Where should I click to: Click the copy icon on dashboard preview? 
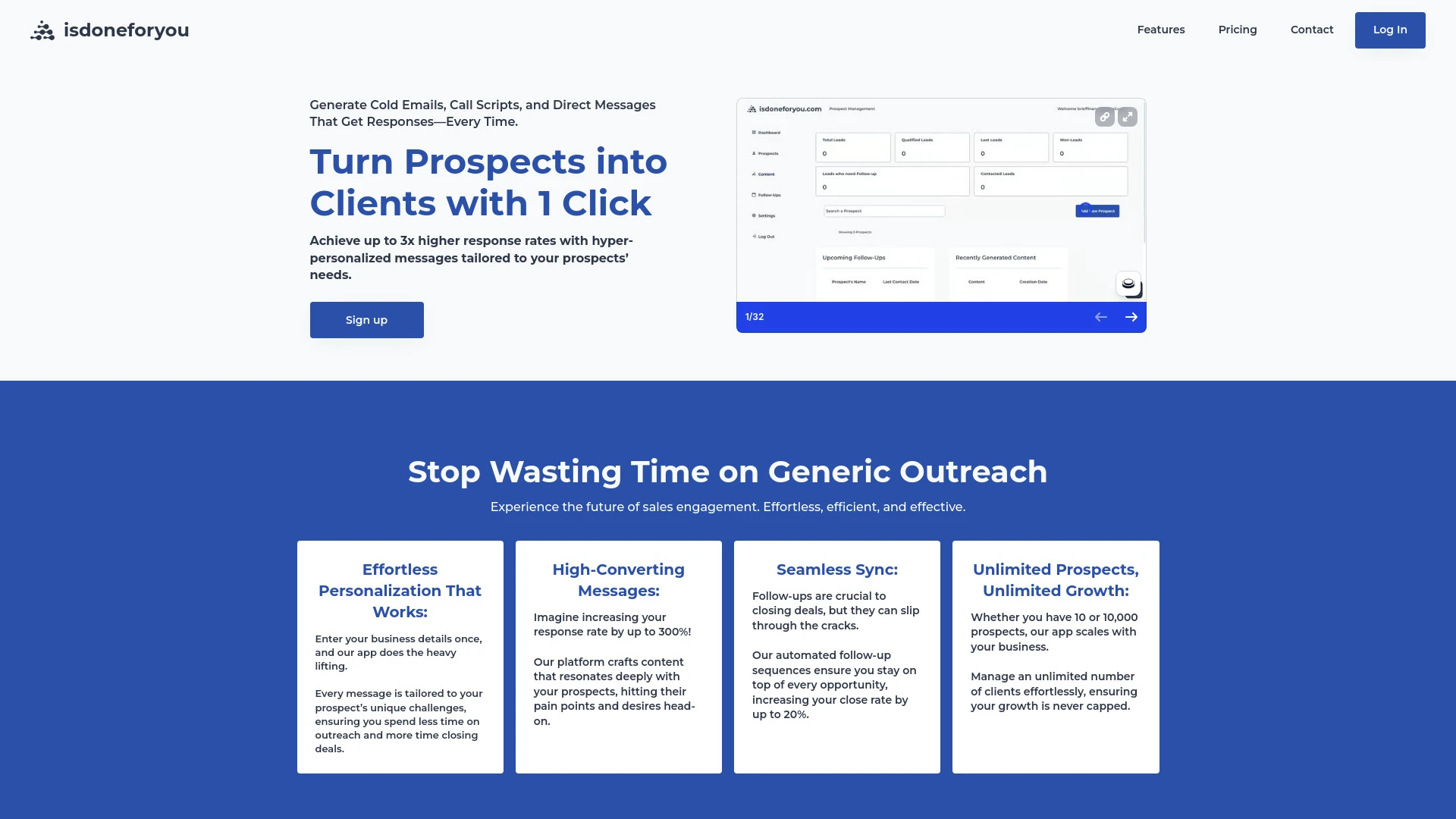point(1105,117)
